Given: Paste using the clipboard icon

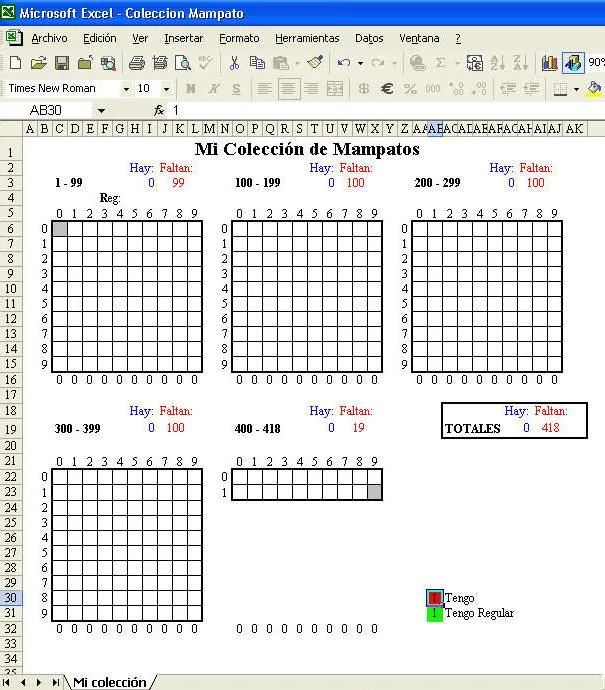Looking at the screenshot, I should pos(281,63).
